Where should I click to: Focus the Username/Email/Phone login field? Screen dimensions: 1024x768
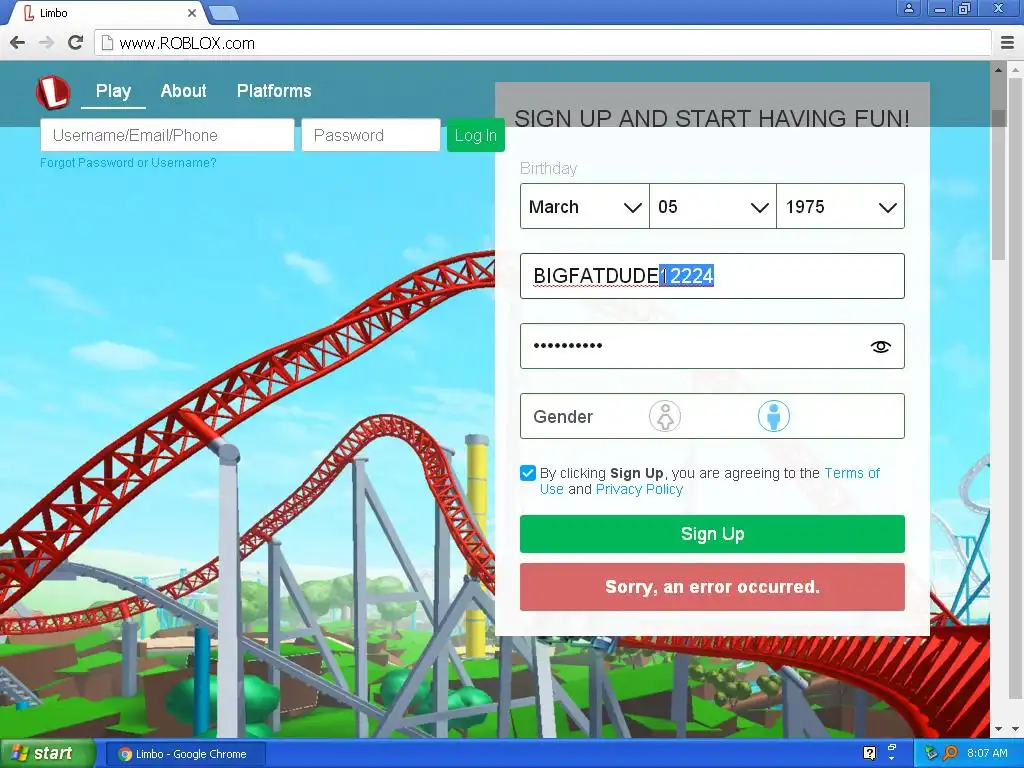(x=167, y=135)
